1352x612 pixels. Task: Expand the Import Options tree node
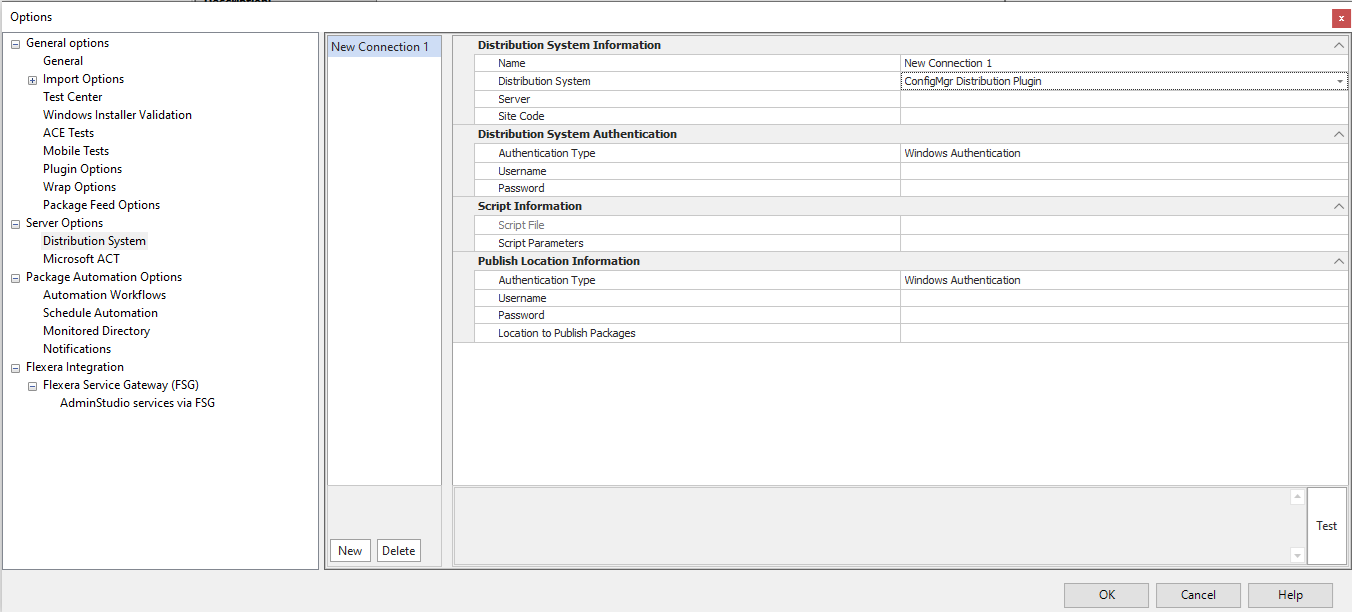[x=32, y=80]
